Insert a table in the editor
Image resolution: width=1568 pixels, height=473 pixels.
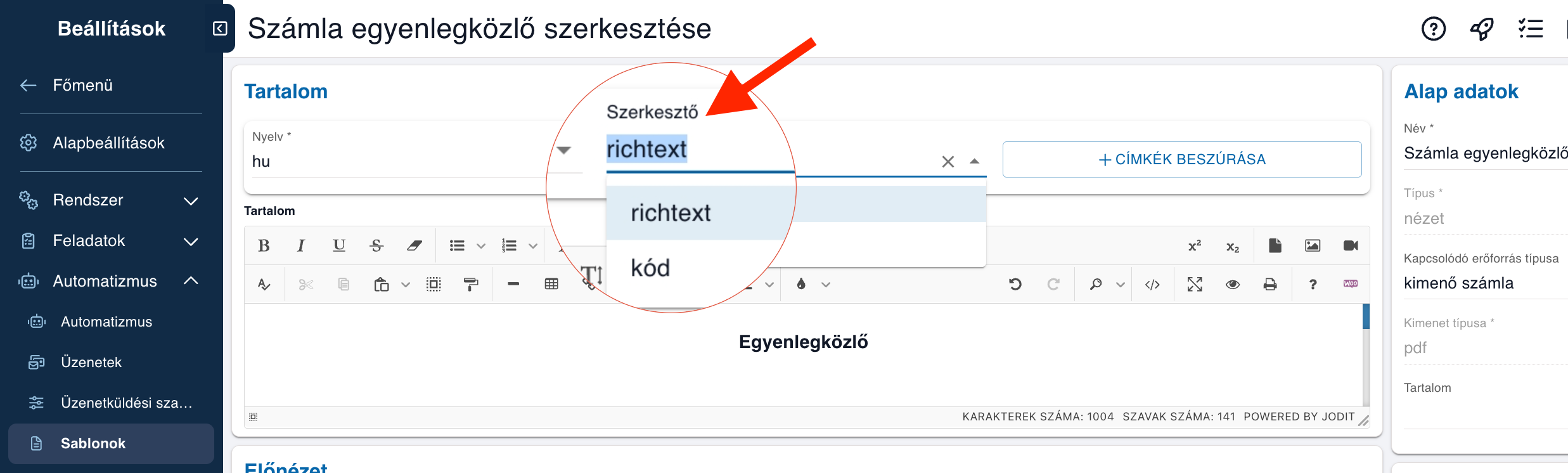(551, 284)
